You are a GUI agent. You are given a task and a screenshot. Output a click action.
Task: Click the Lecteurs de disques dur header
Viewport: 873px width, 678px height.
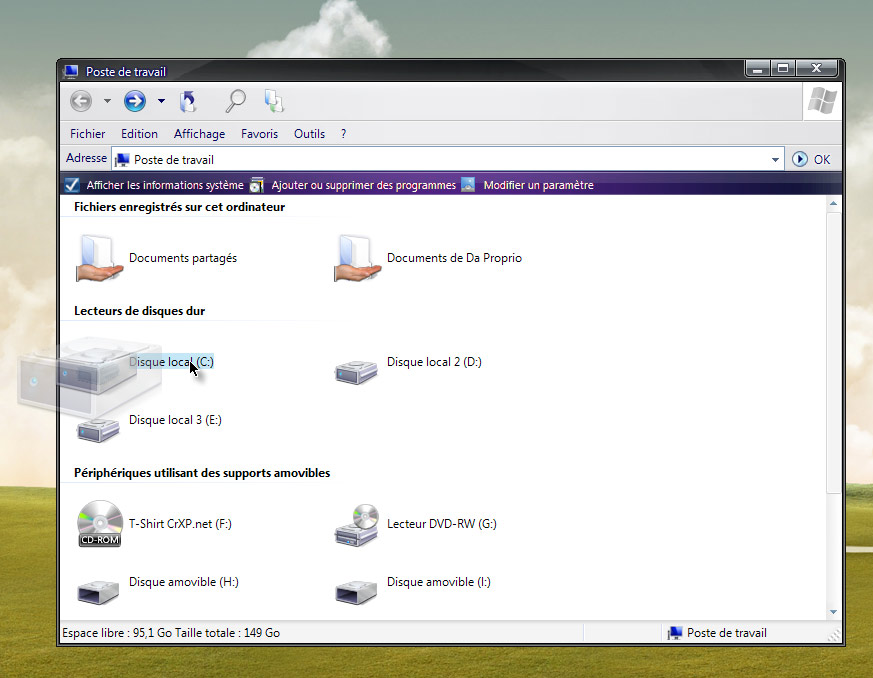[139, 311]
